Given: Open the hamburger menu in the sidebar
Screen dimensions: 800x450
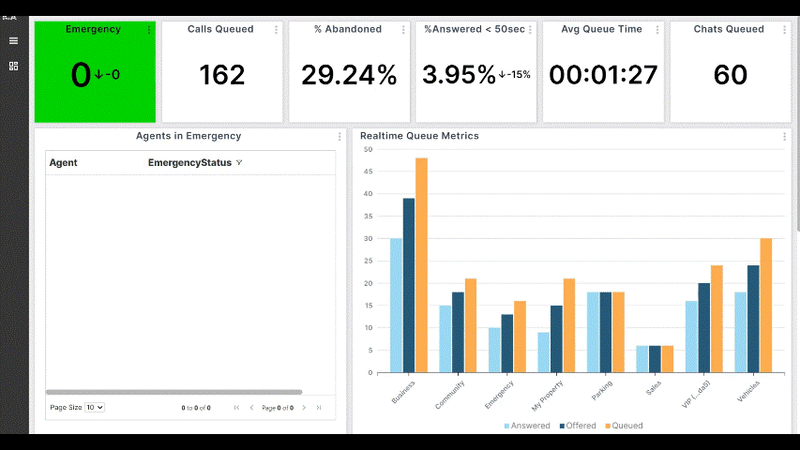Looking at the screenshot, I should (x=14, y=41).
